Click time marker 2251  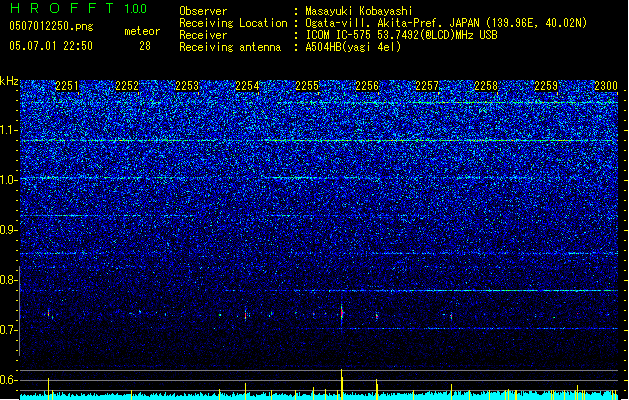tap(67, 86)
